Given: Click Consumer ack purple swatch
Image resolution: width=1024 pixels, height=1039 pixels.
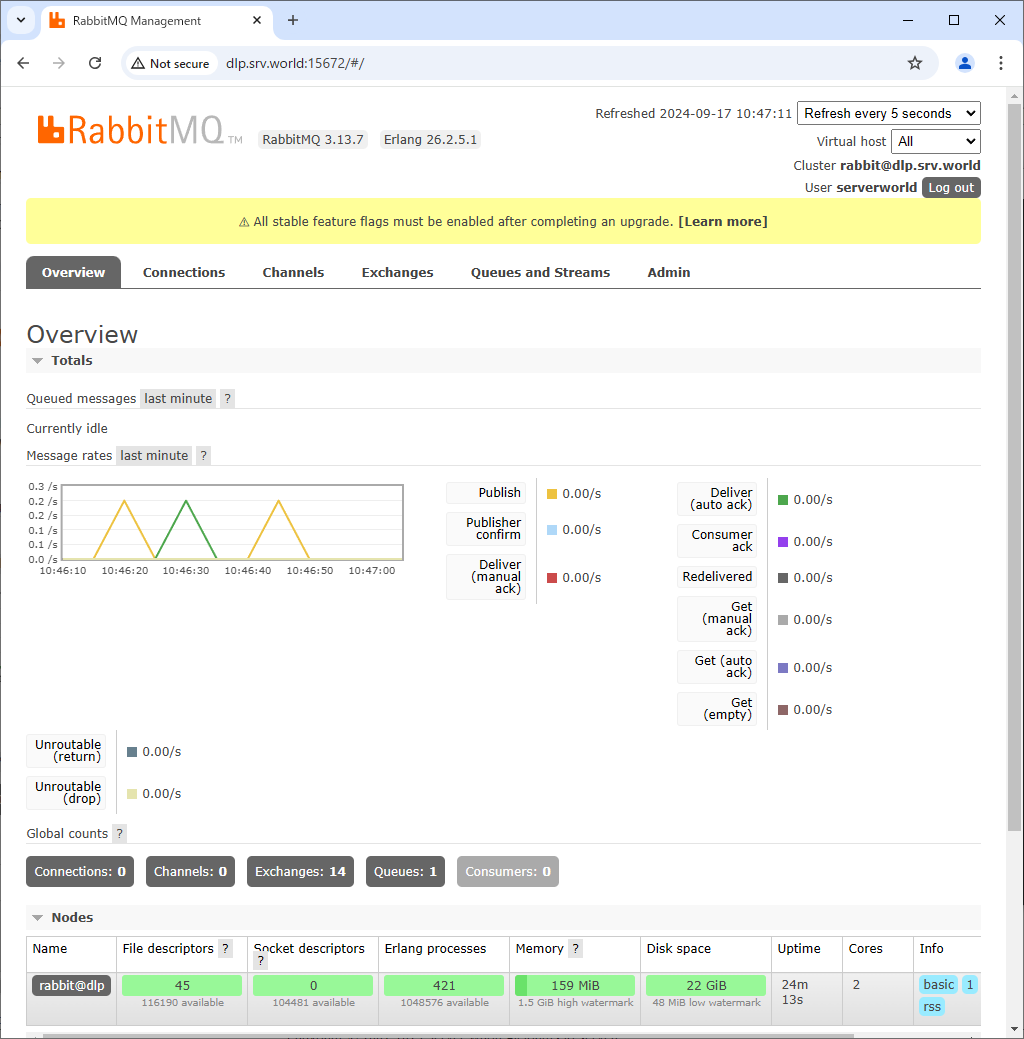Looking at the screenshot, I should [783, 542].
